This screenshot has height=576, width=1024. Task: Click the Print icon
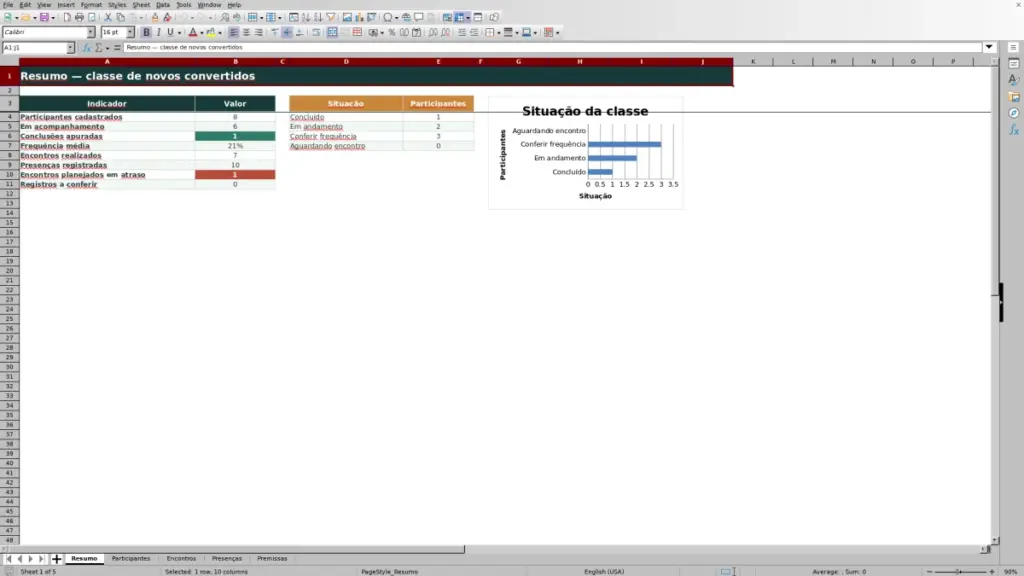pos(79,18)
